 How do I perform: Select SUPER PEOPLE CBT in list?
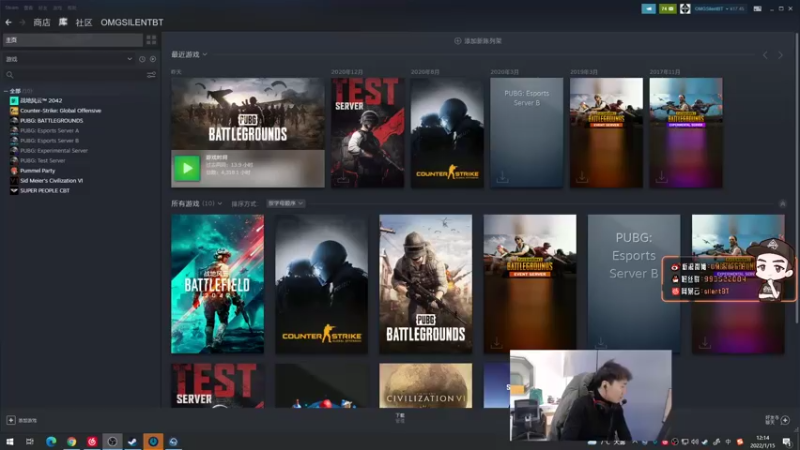tap(44, 190)
